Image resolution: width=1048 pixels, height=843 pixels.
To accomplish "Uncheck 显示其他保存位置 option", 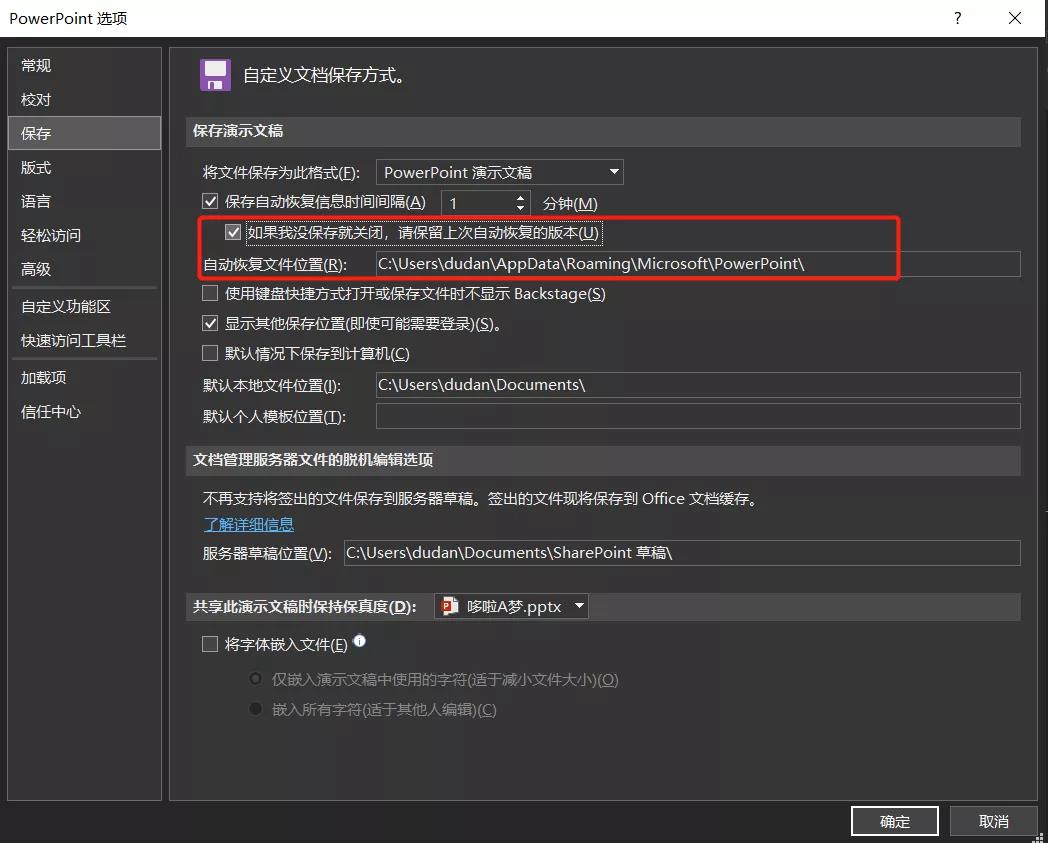I will 210,323.
